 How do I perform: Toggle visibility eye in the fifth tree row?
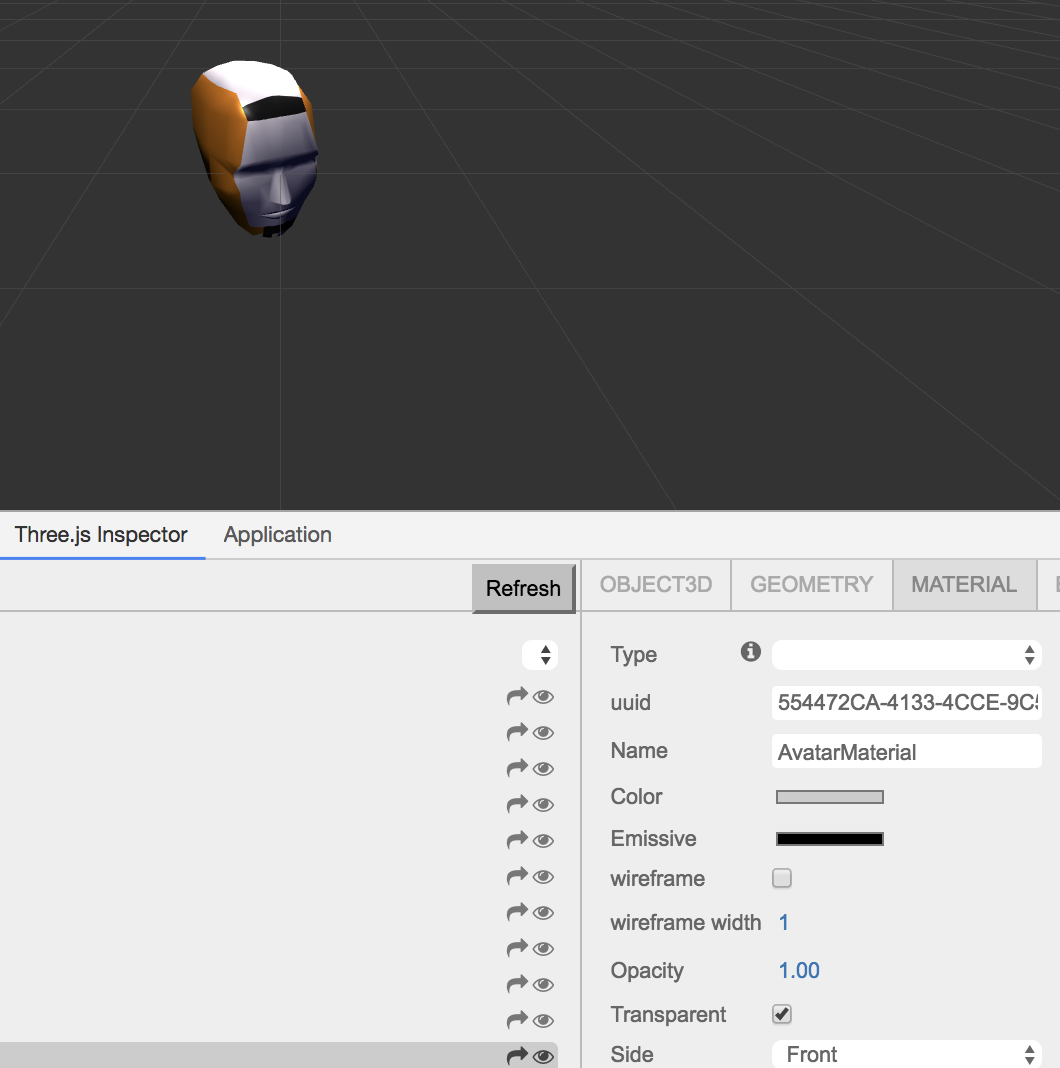543,841
